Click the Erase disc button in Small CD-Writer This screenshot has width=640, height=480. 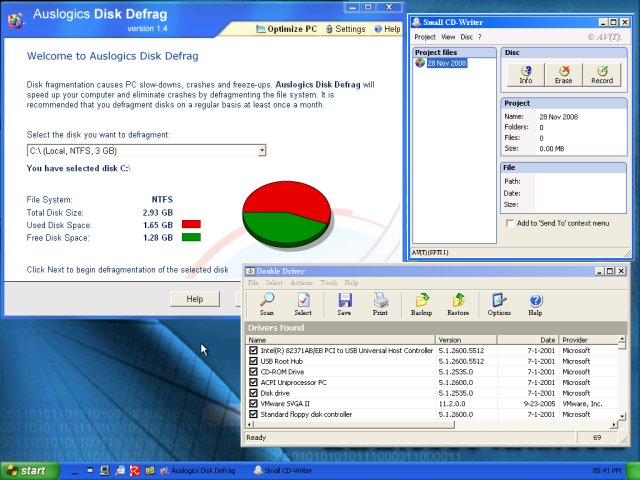(563, 75)
